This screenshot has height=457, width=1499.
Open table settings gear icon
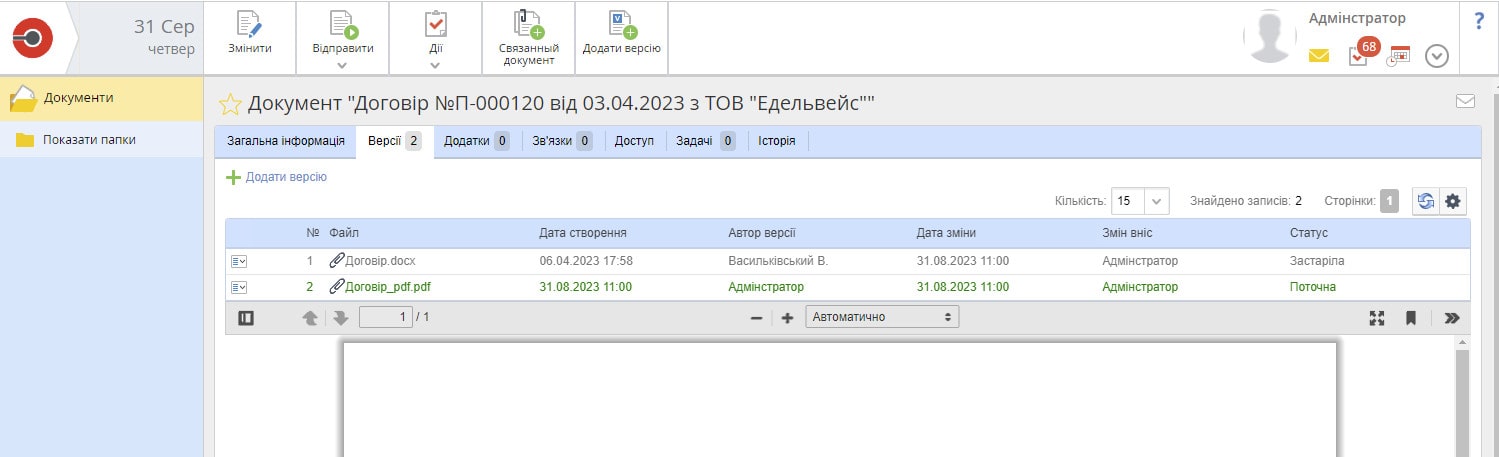pos(1453,201)
